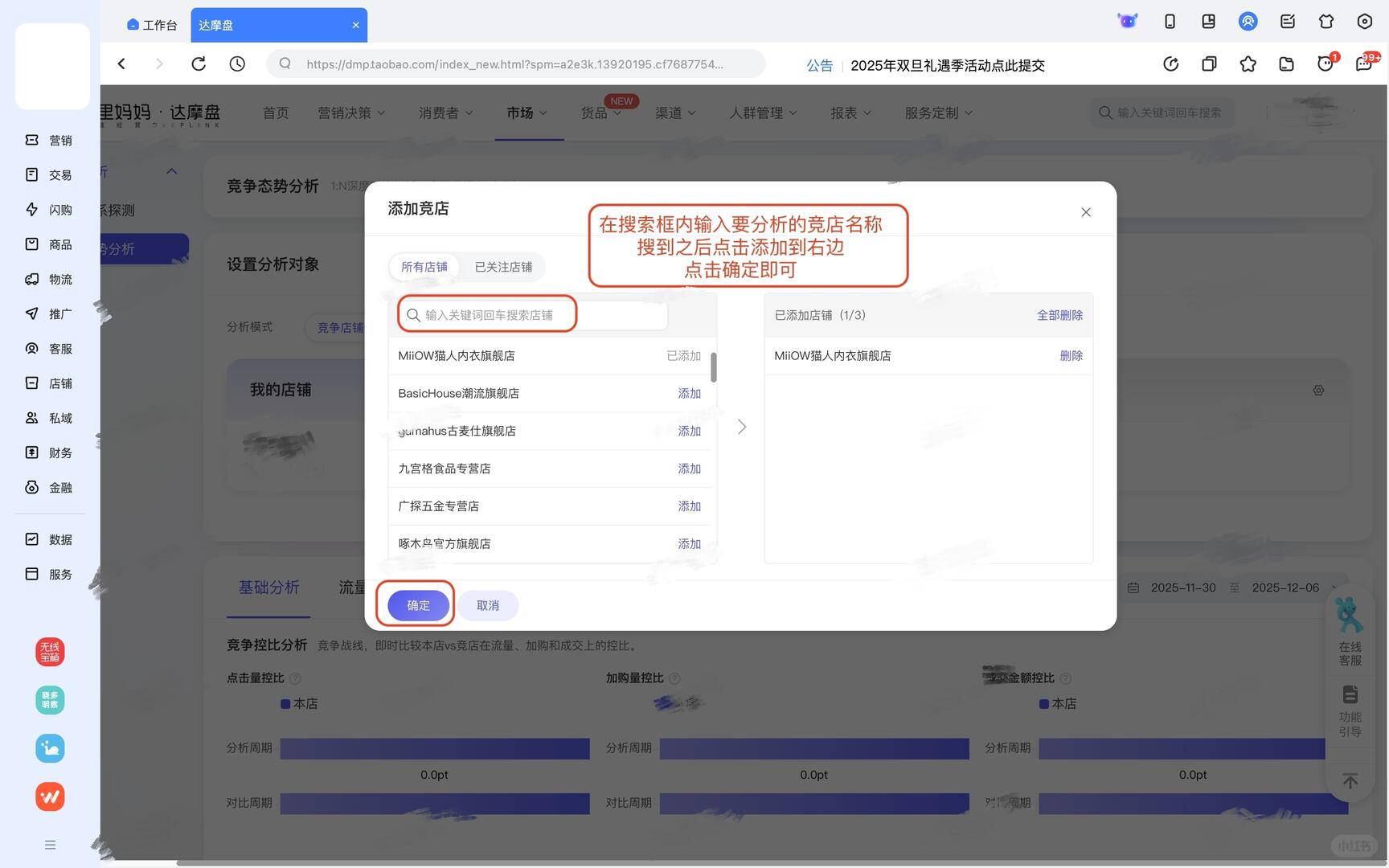Open 物流 in the left sidebar
The height and width of the screenshot is (868, 1389).
[49, 279]
